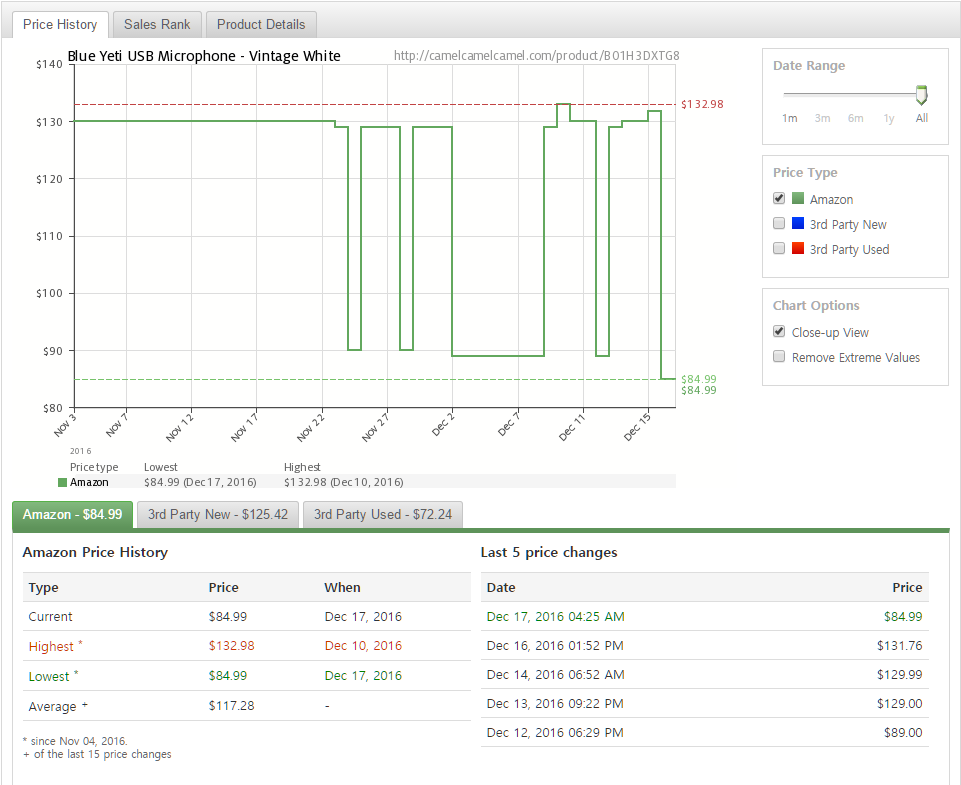Image resolution: width=961 pixels, height=785 pixels.
Task: Click the Dec 14, 2016 06:52 AM entry
Action: (555, 675)
